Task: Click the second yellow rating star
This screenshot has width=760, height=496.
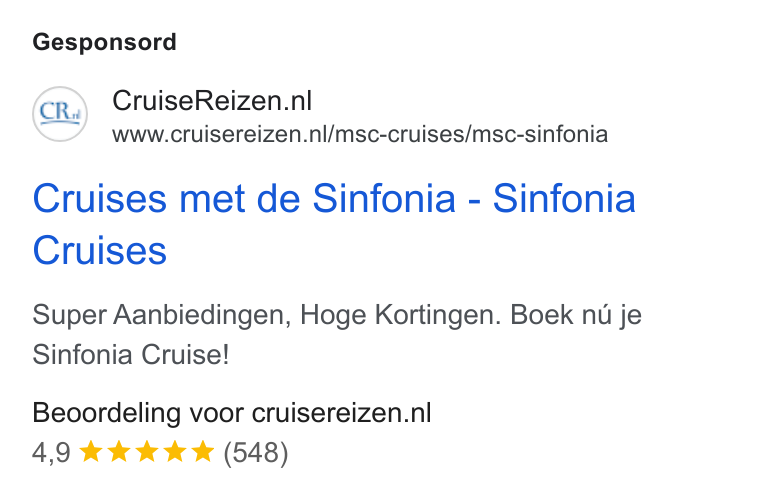Action: click(119, 452)
